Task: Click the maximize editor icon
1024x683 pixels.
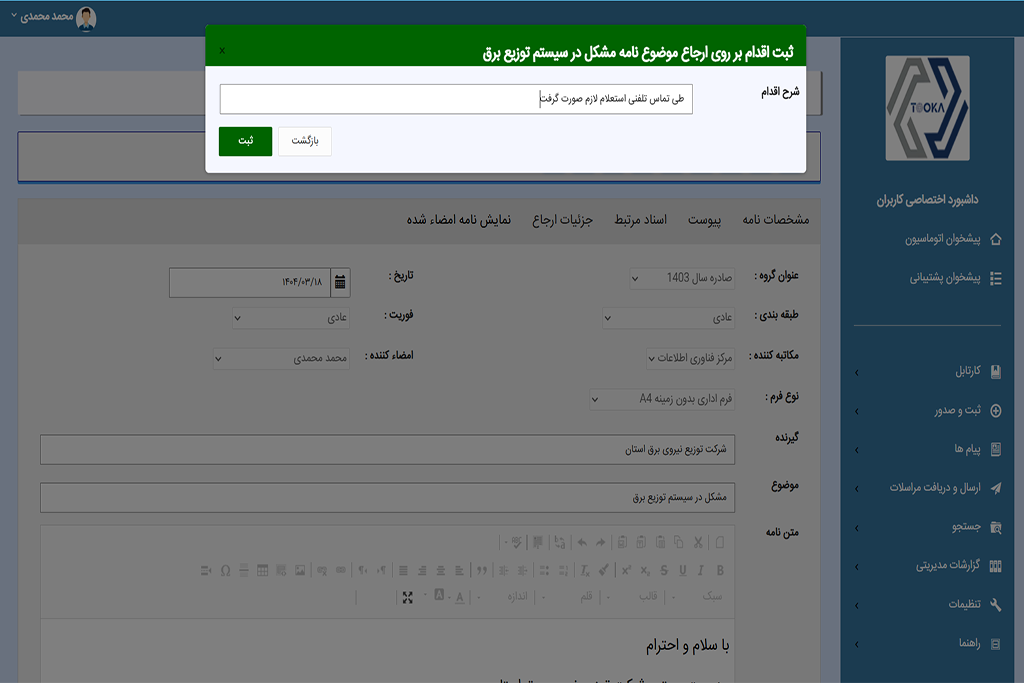Action: point(407,597)
